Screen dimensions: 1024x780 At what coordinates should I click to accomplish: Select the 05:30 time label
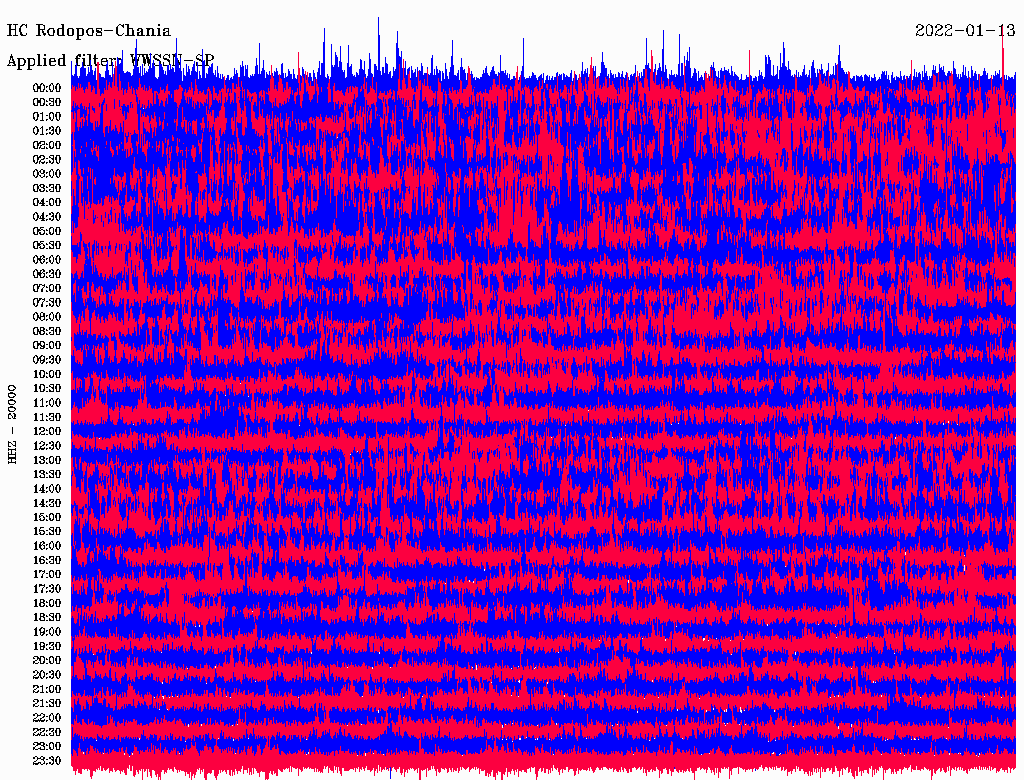coord(47,246)
